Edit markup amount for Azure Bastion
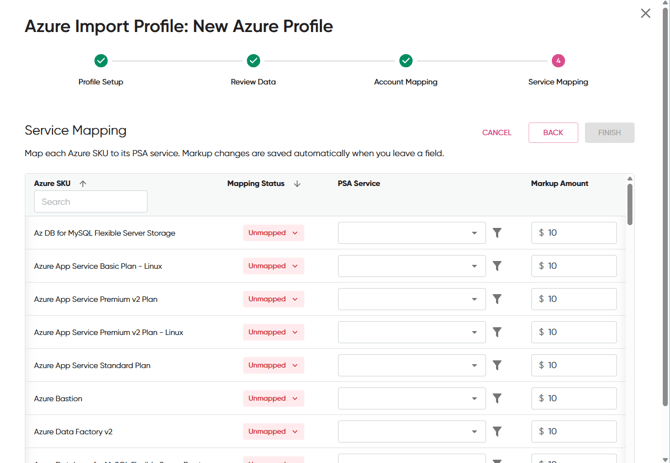Image resolution: width=670 pixels, height=463 pixels. click(574, 399)
